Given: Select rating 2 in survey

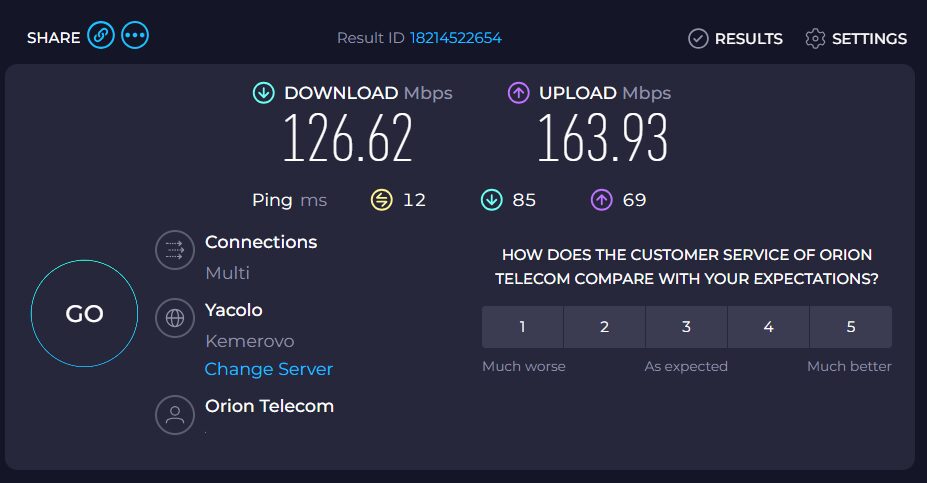Looking at the screenshot, I should pyautogui.click(x=604, y=327).
